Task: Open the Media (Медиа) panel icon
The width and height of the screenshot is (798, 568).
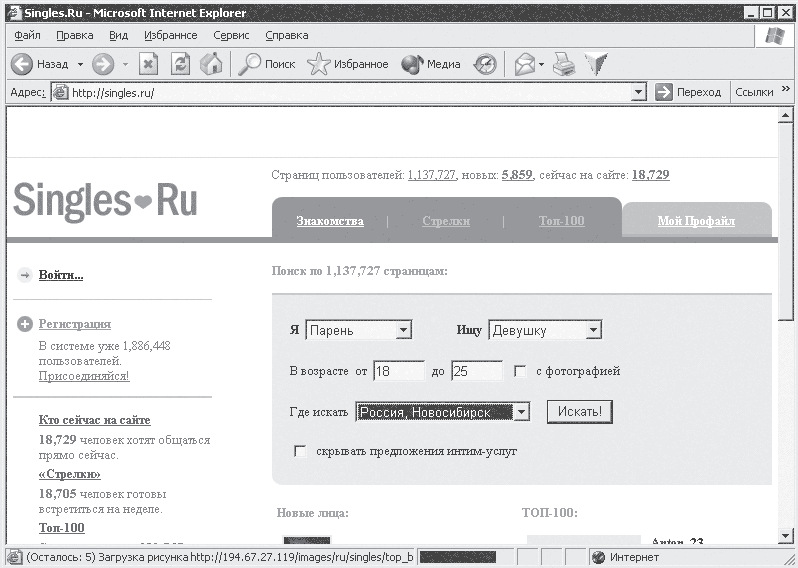Action: pyautogui.click(x=412, y=64)
